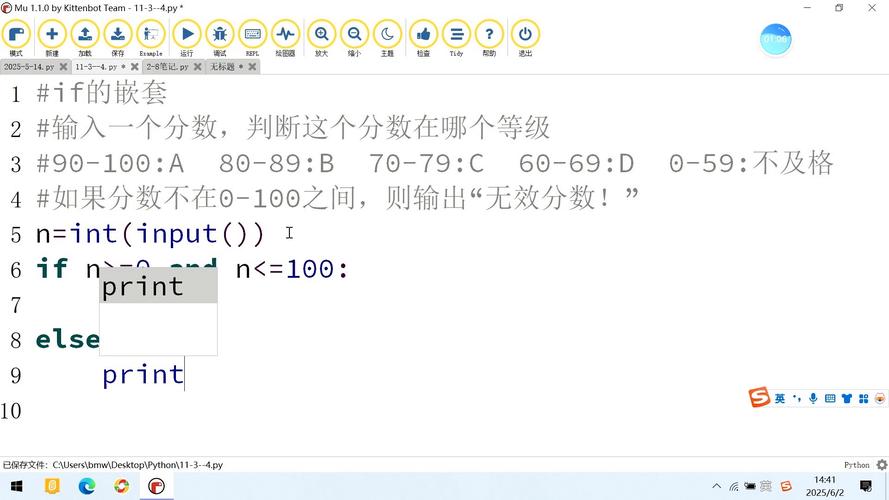
Task: Click the saved file path status message
Action: 113,465
